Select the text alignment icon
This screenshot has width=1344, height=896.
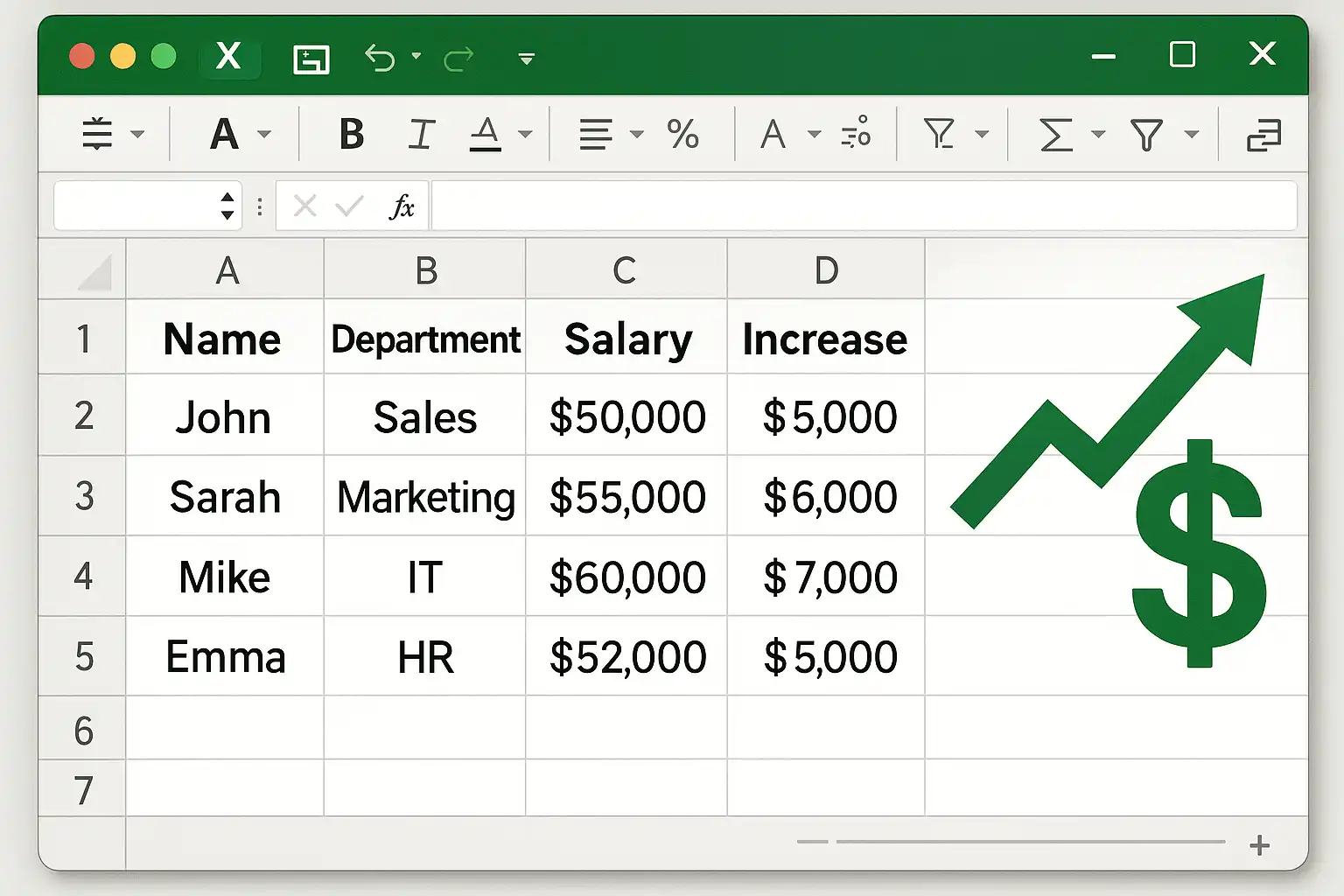(x=596, y=135)
